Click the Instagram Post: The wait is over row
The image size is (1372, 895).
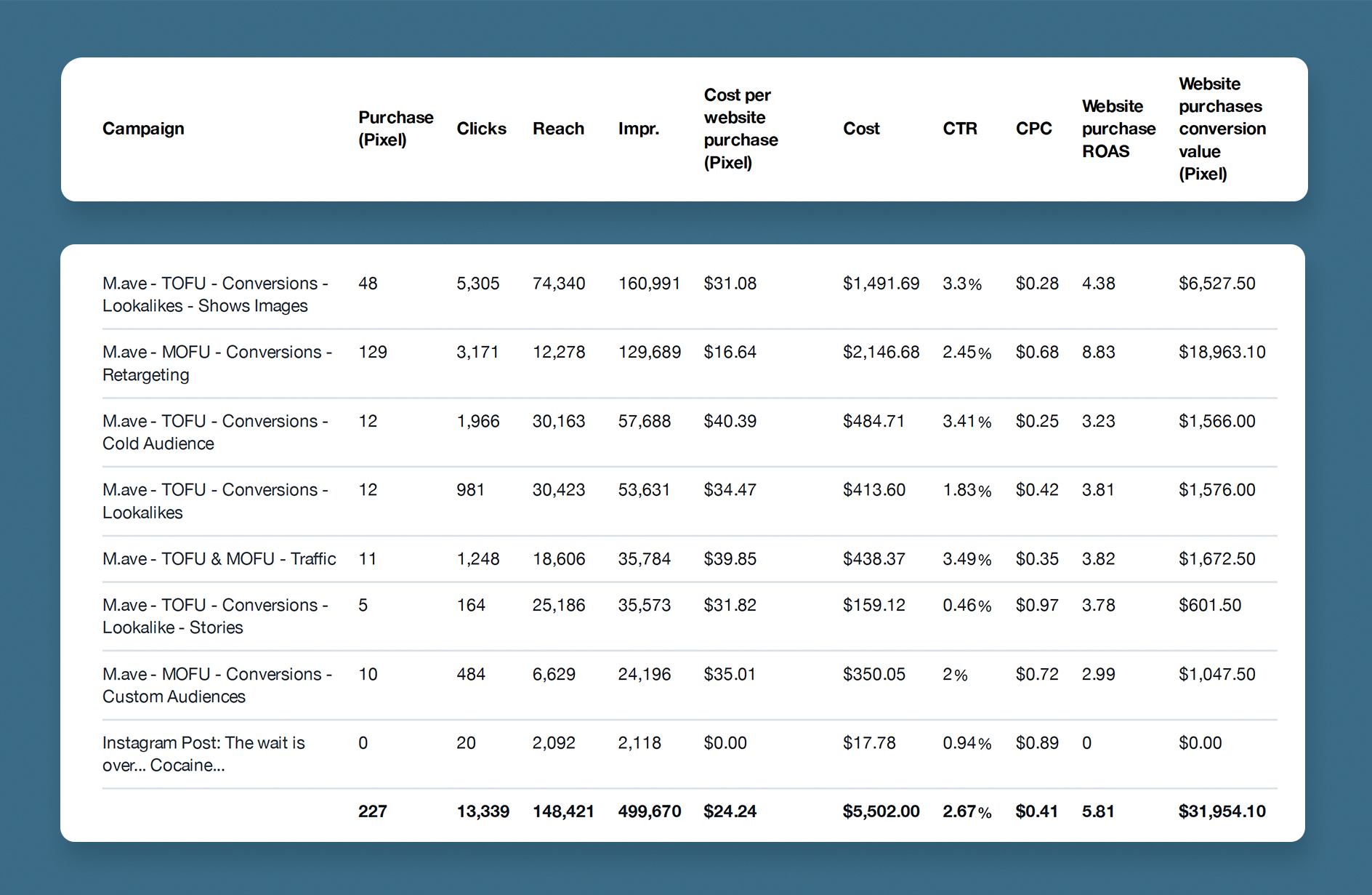point(204,754)
